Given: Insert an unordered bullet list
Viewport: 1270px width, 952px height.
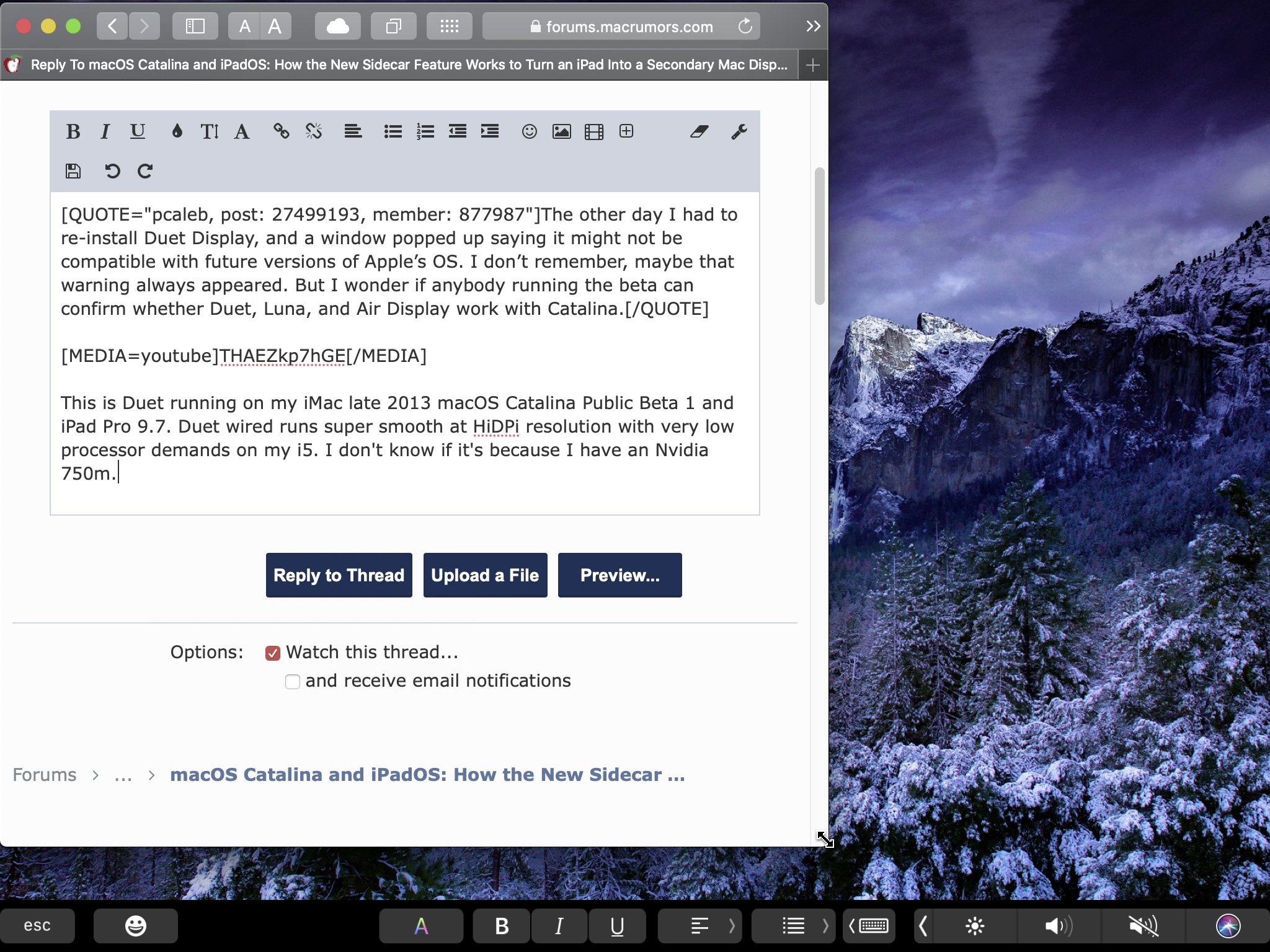Looking at the screenshot, I should (x=393, y=131).
